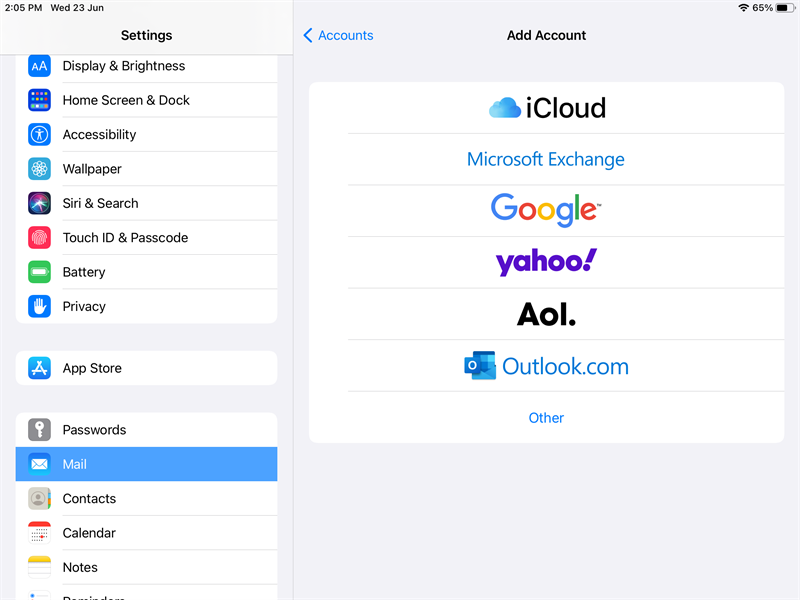Go back to Accounts

(338, 35)
